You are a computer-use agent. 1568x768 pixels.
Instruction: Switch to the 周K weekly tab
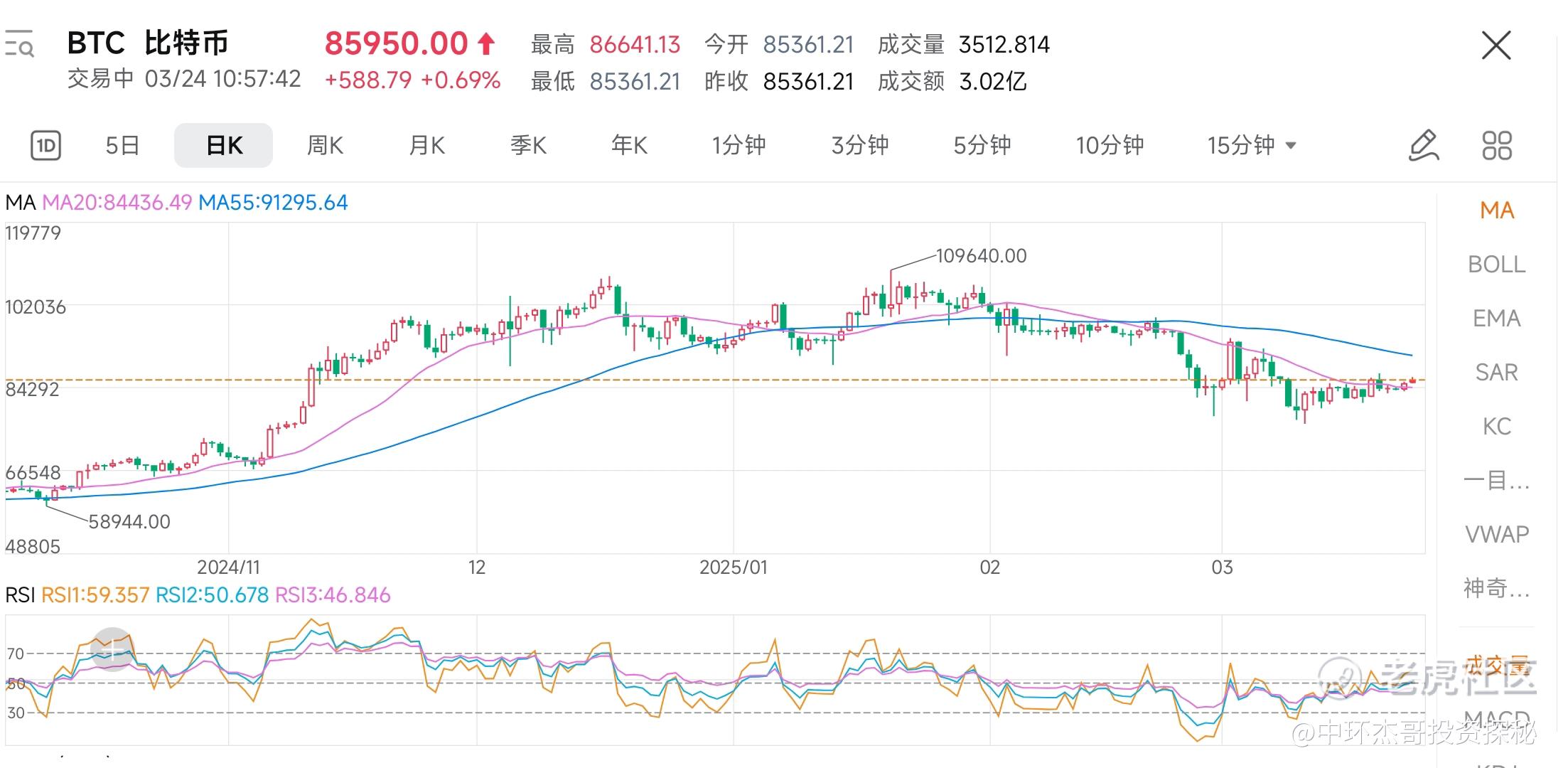point(325,146)
